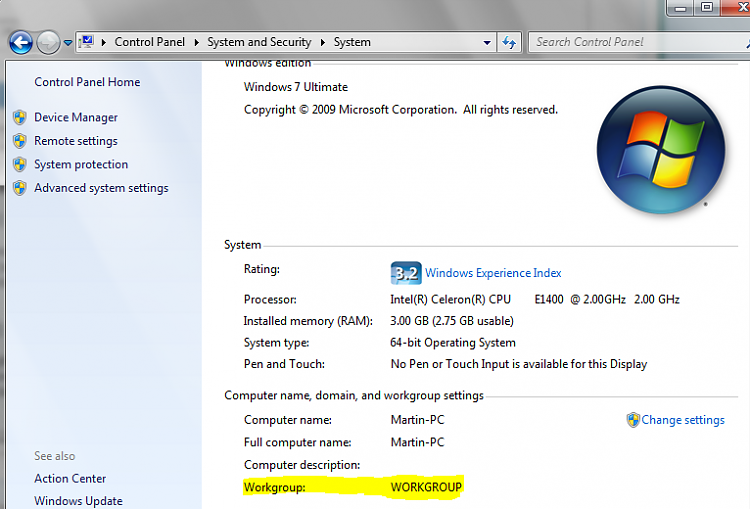
Task: Open System protection
Action: [x=81, y=165]
